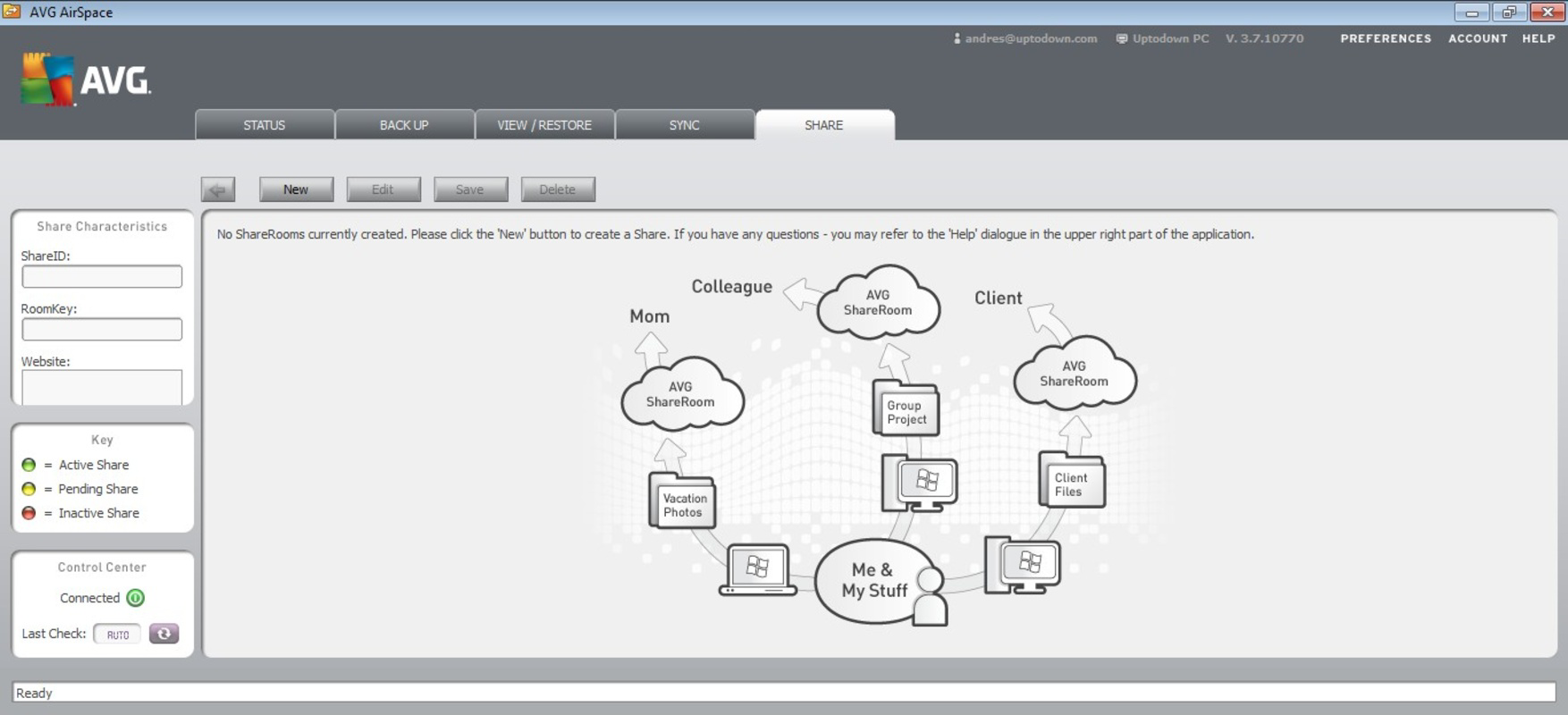
Task: Open PREFERENCES in the top menu
Action: (1386, 38)
